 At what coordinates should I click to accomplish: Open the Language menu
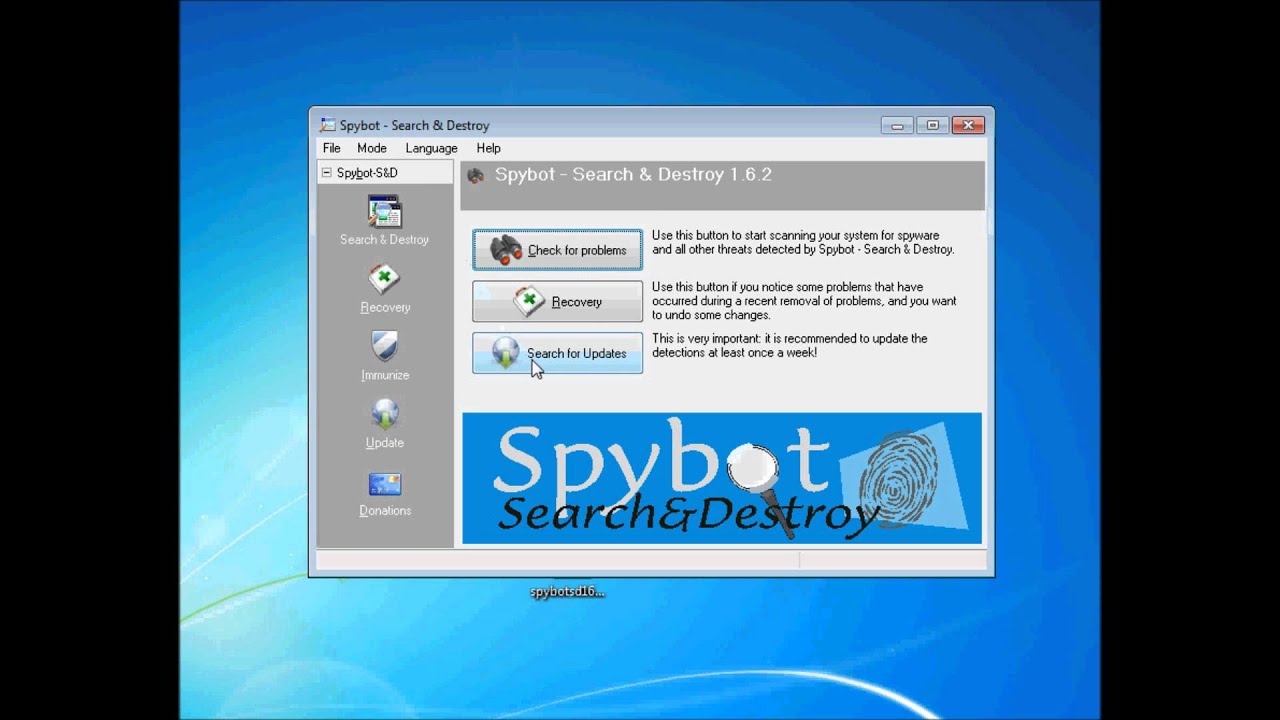coord(431,148)
